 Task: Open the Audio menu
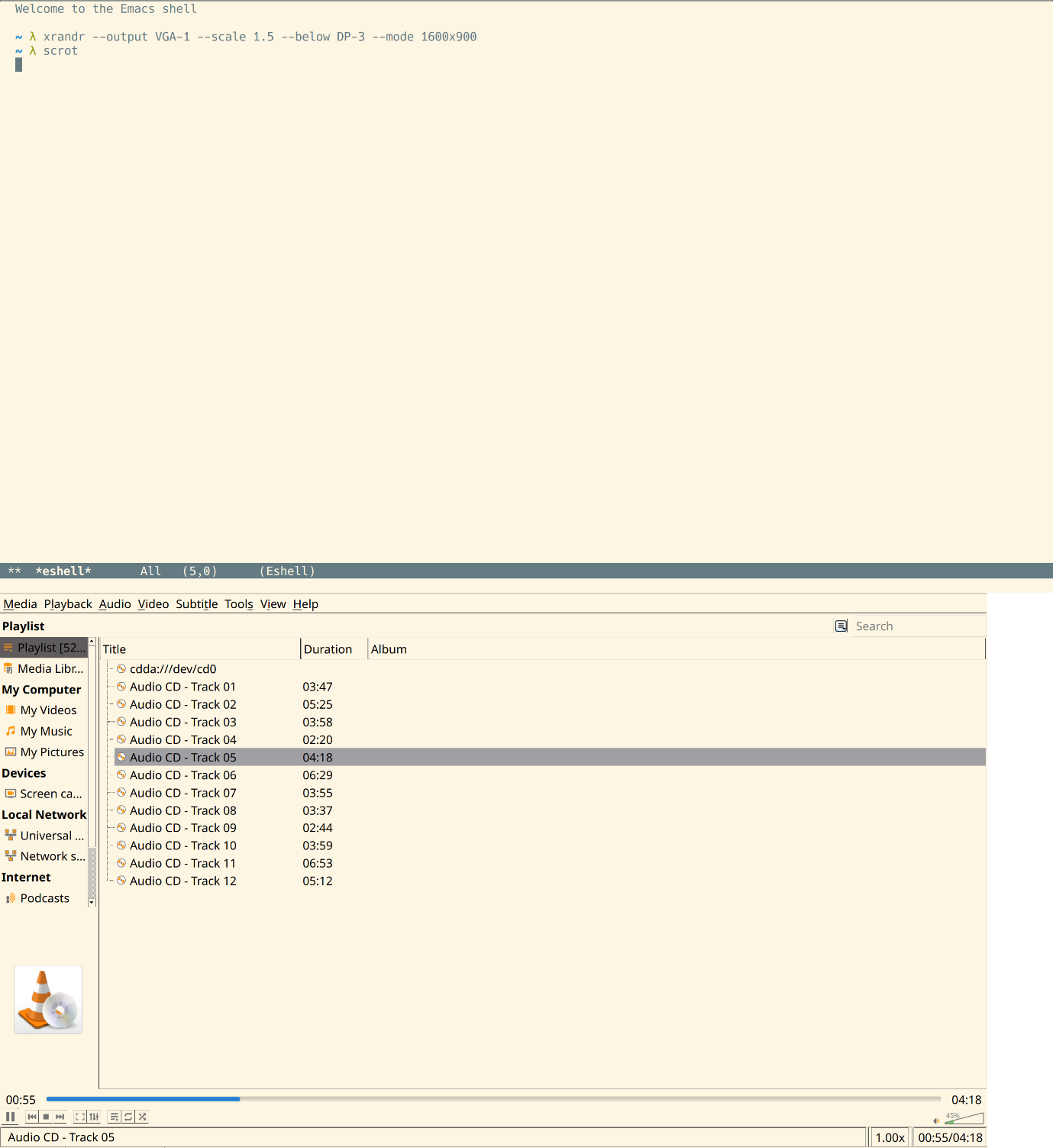click(115, 604)
